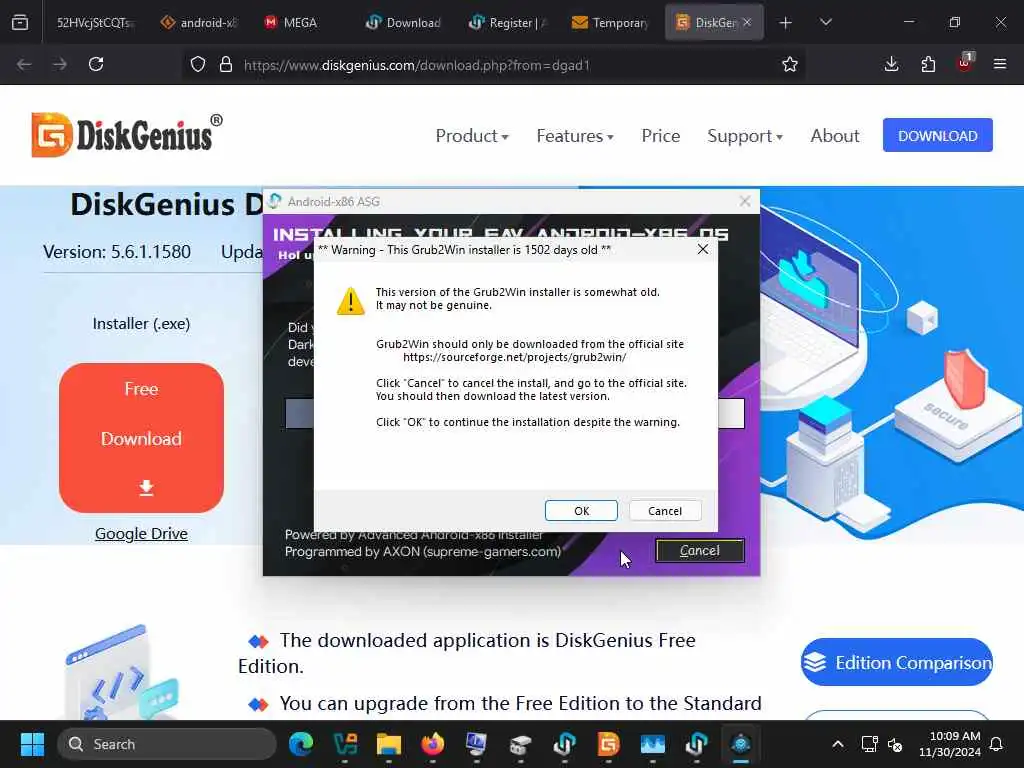Screen dimensions: 1024x768
Task: Click the taskbar Search box
Action: 167,744
